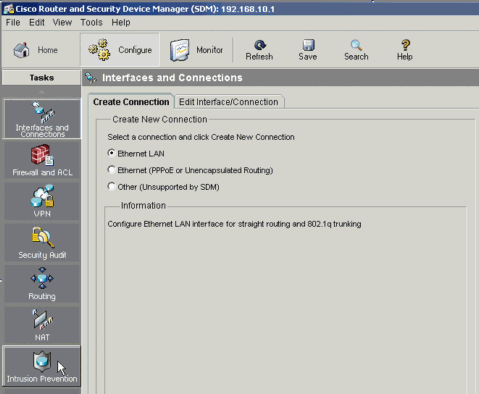Open the Help menu

121,23
